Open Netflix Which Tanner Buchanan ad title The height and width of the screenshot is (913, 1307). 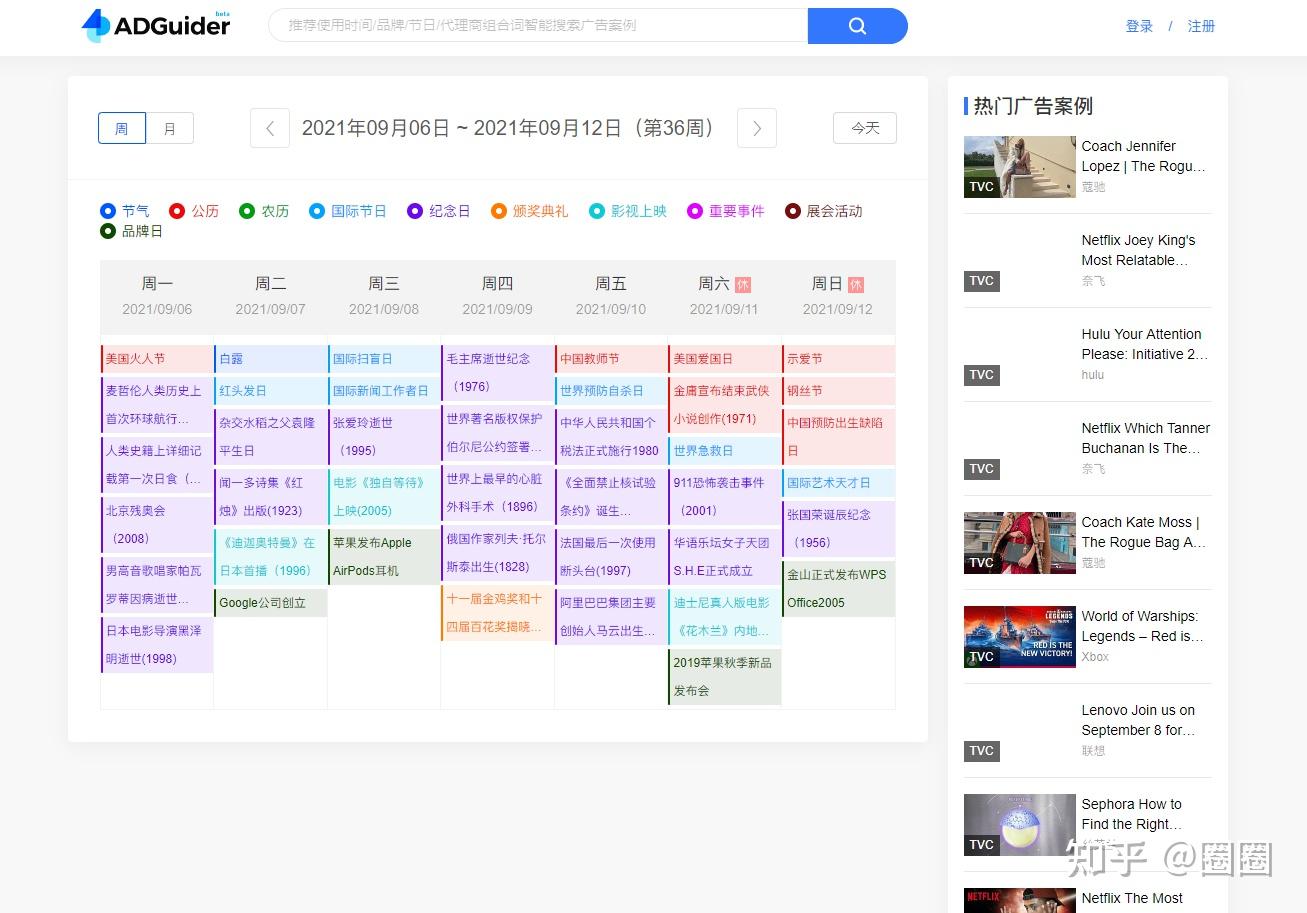(1146, 438)
